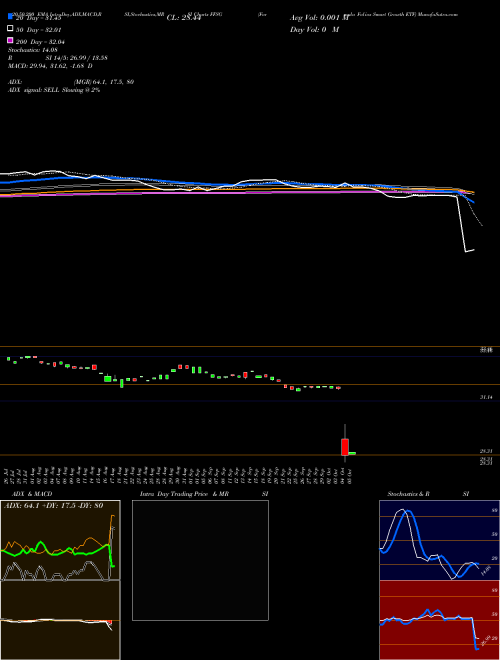The image size is (500, 660).
Task: Select the '20 Day' EMA value label
Action: 38,18
